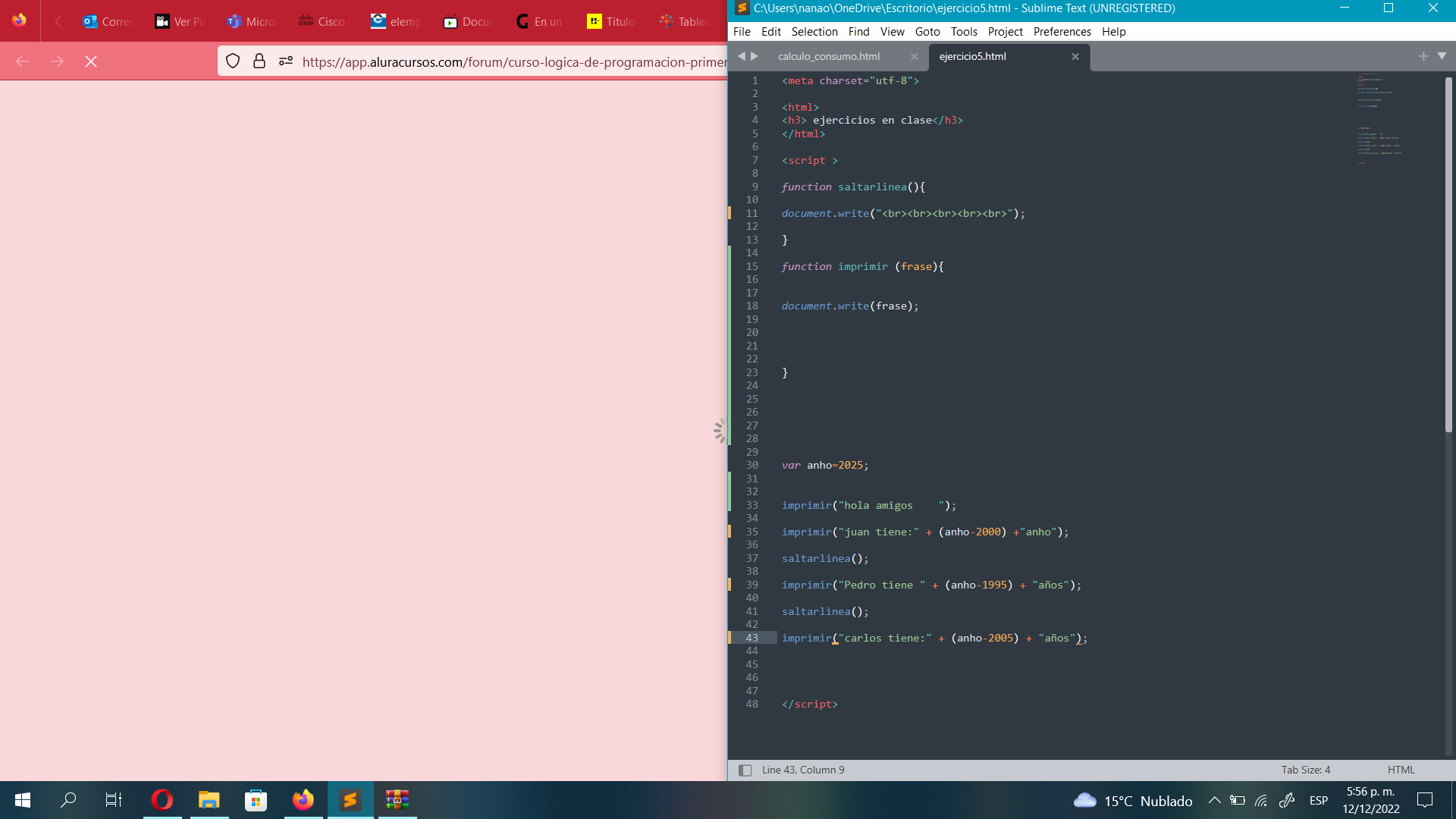Place cursor on line 30 var anho
1456x819 pixels.
point(825,466)
